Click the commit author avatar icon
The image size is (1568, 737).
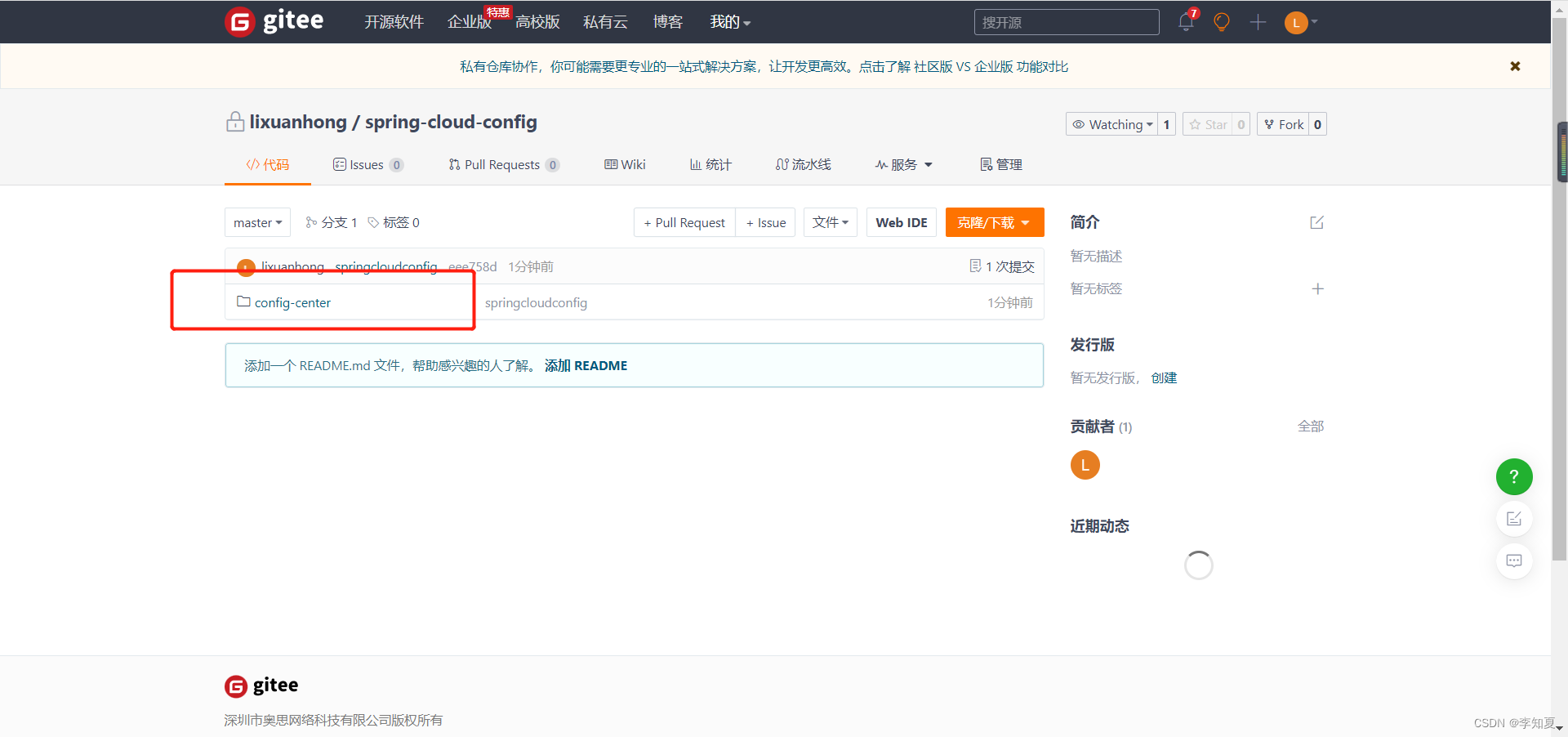pyautogui.click(x=246, y=267)
